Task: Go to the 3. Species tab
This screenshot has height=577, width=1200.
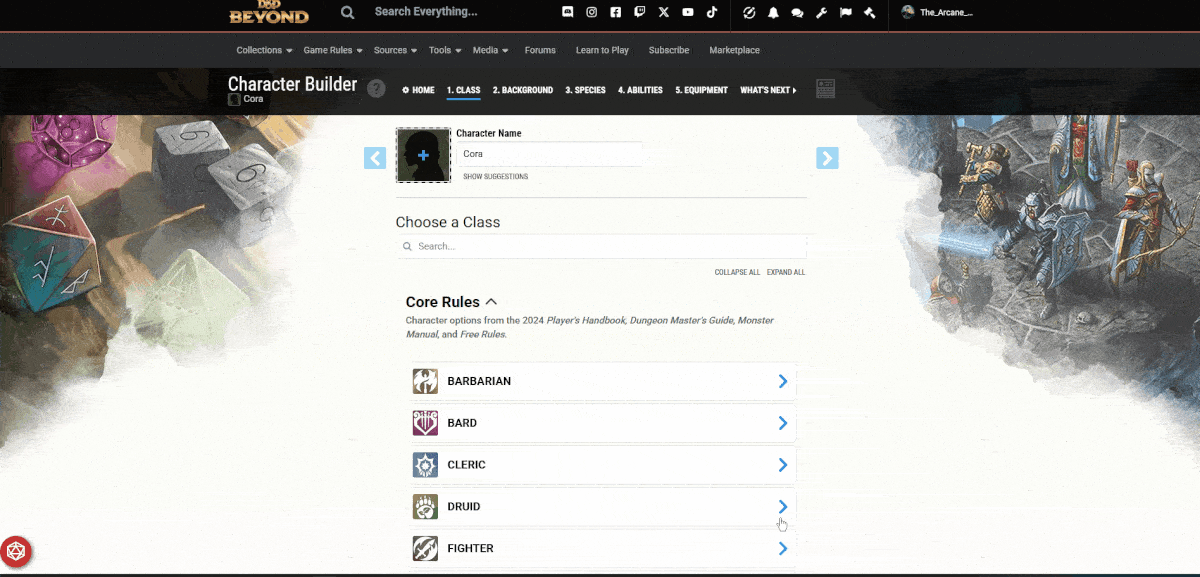Action: click(x=585, y=90)
